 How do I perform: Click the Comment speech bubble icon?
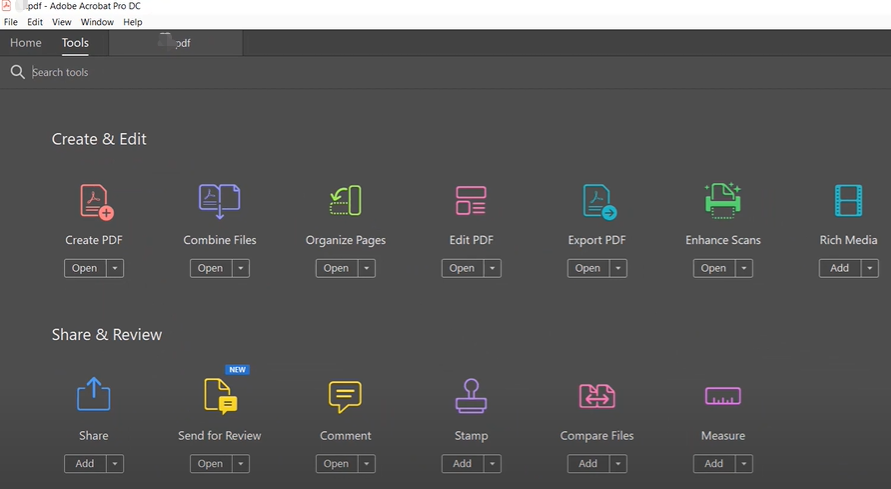tap(345, 396)
